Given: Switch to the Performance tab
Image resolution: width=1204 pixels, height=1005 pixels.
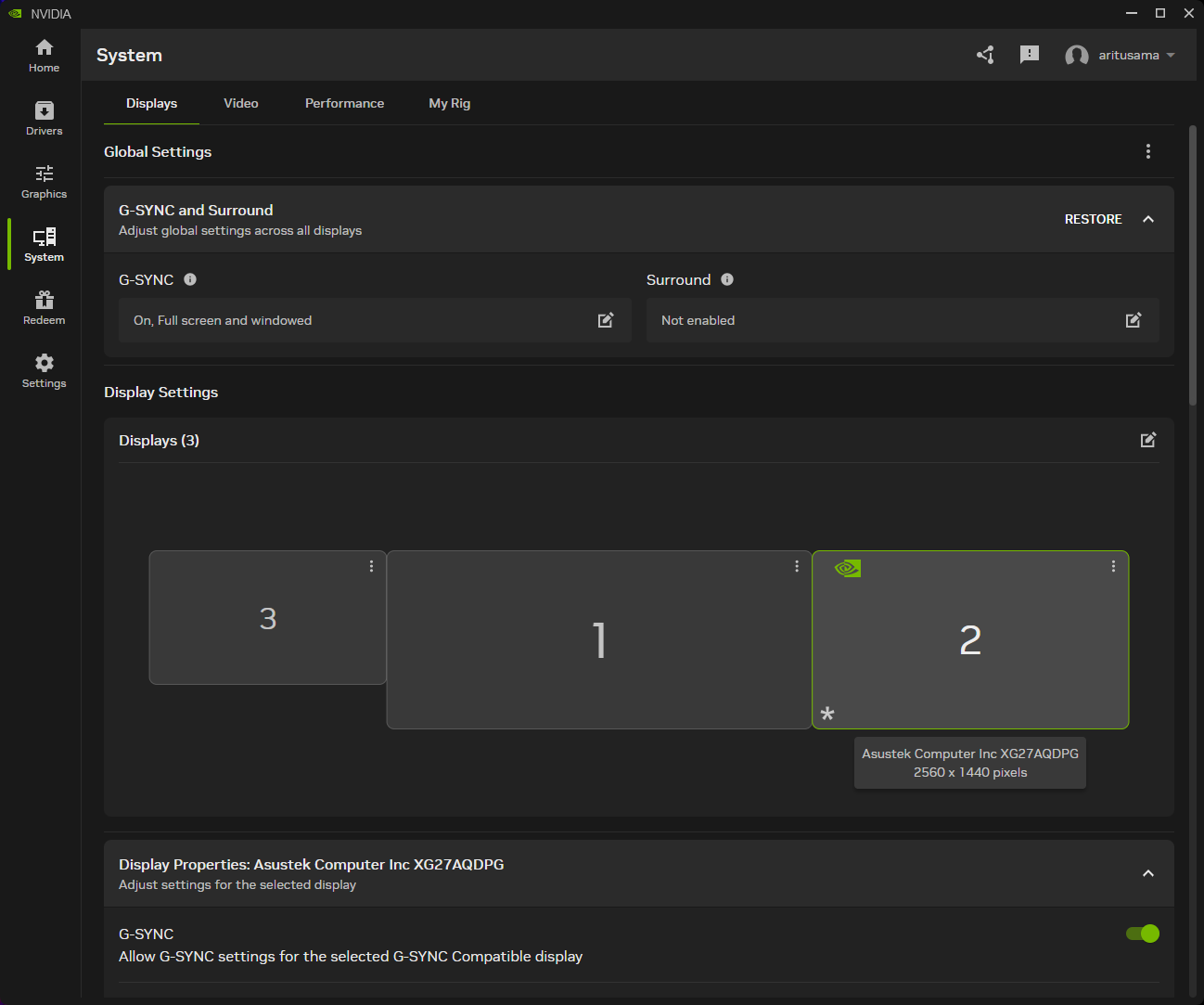Looking at the screenshot, I should (344, 104).
